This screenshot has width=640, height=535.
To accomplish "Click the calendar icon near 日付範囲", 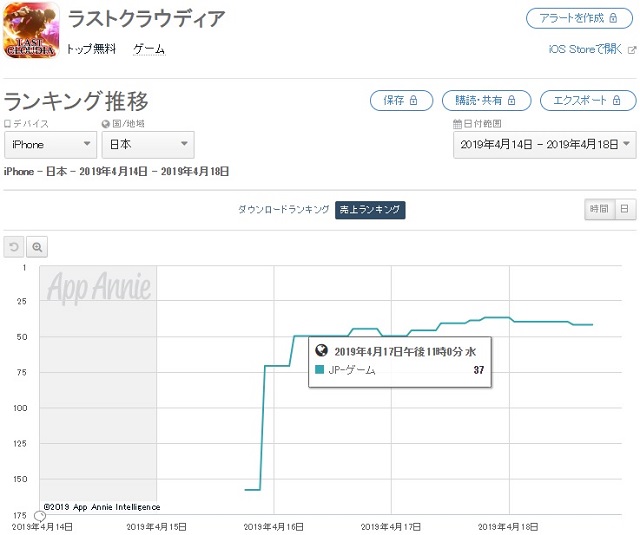I will pyautogui.click(x=456, y=124).
